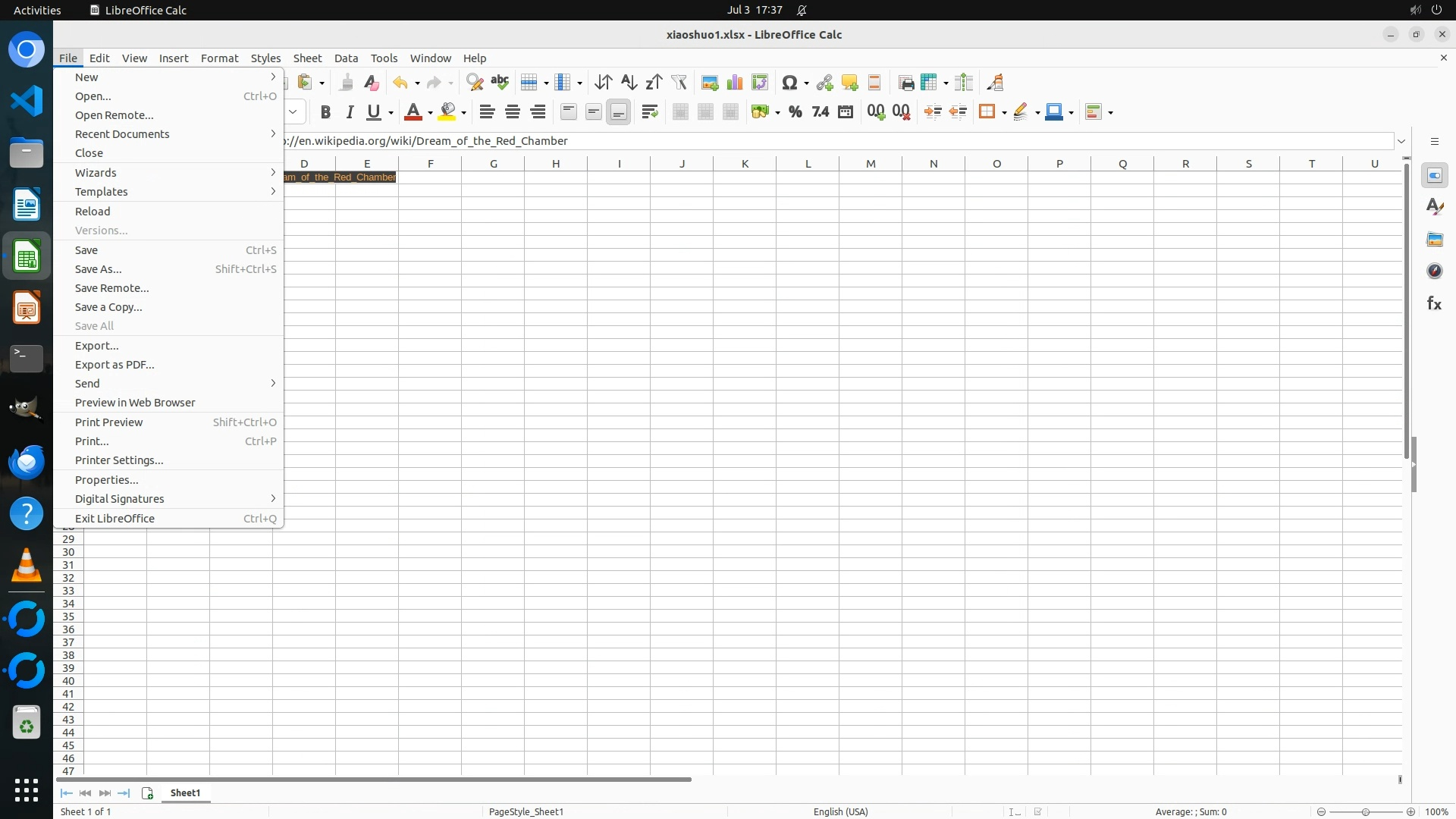Viewport: 1456px width, 819px height.
Task: Click Format as Percent icon
Action: coord(795,112)
